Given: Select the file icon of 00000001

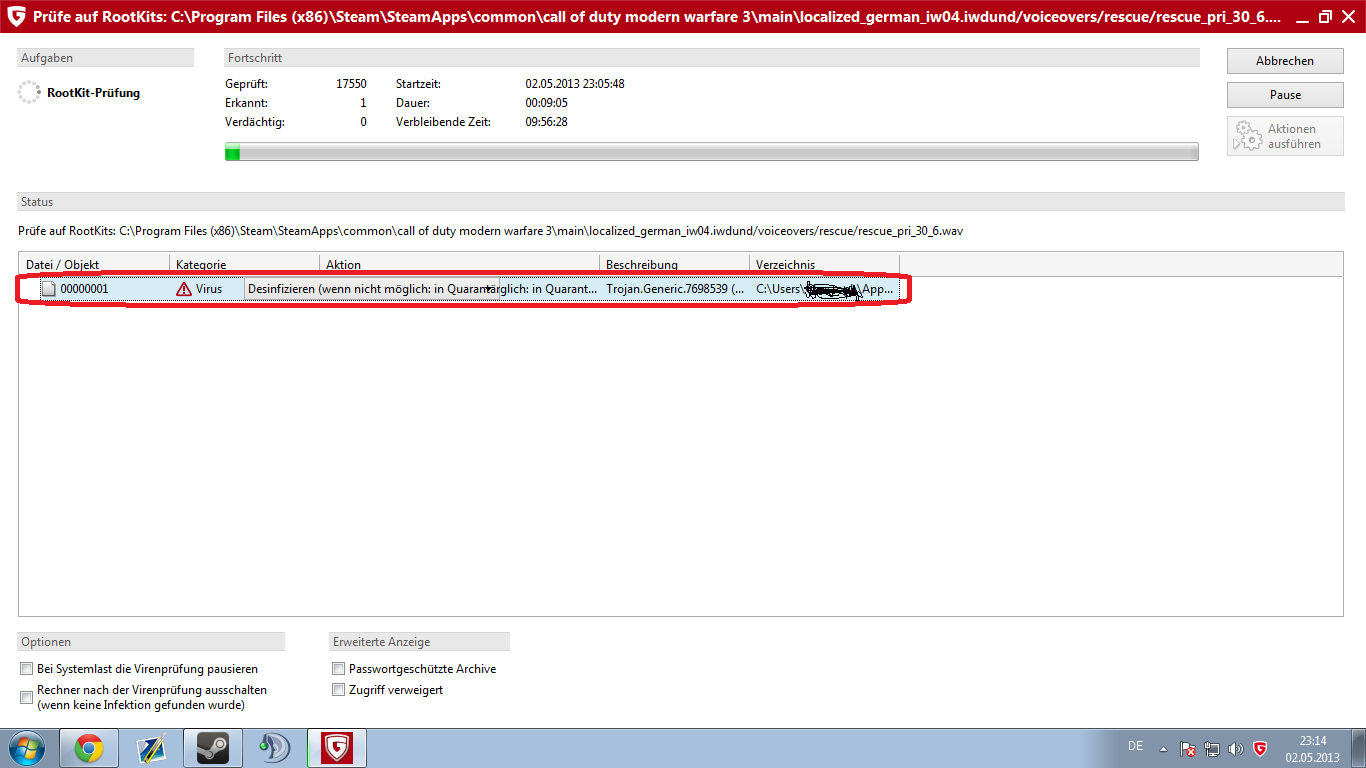Looking at the screenshot, I should (x=48, y=289).
